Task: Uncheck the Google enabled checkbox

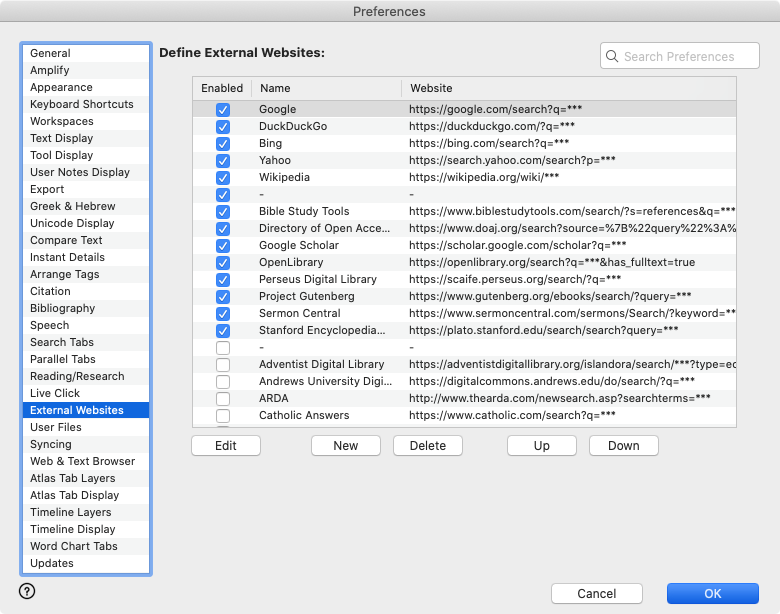Action: pyautogui.click(x=223, y=110)
